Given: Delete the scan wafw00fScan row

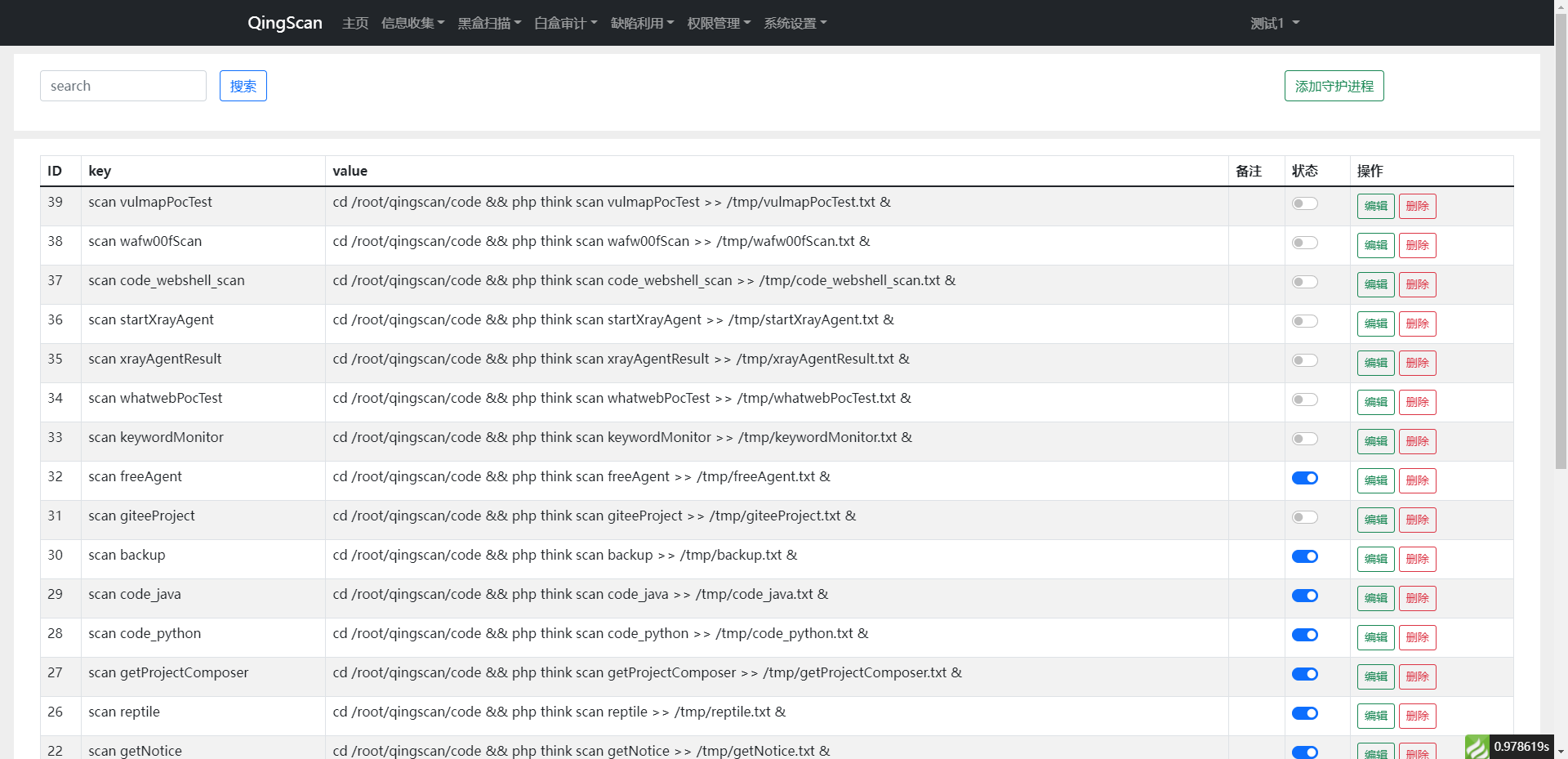Looking at the screenshot, I should pyautogui.click(x=1418, y=245).
